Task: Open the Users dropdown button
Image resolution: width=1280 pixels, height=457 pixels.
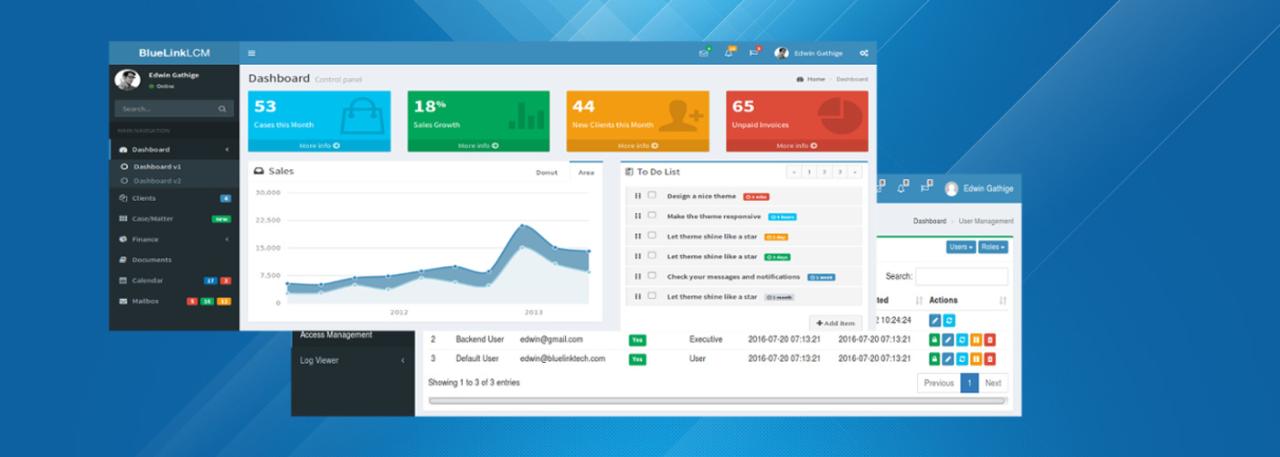Action: (960, 246)
